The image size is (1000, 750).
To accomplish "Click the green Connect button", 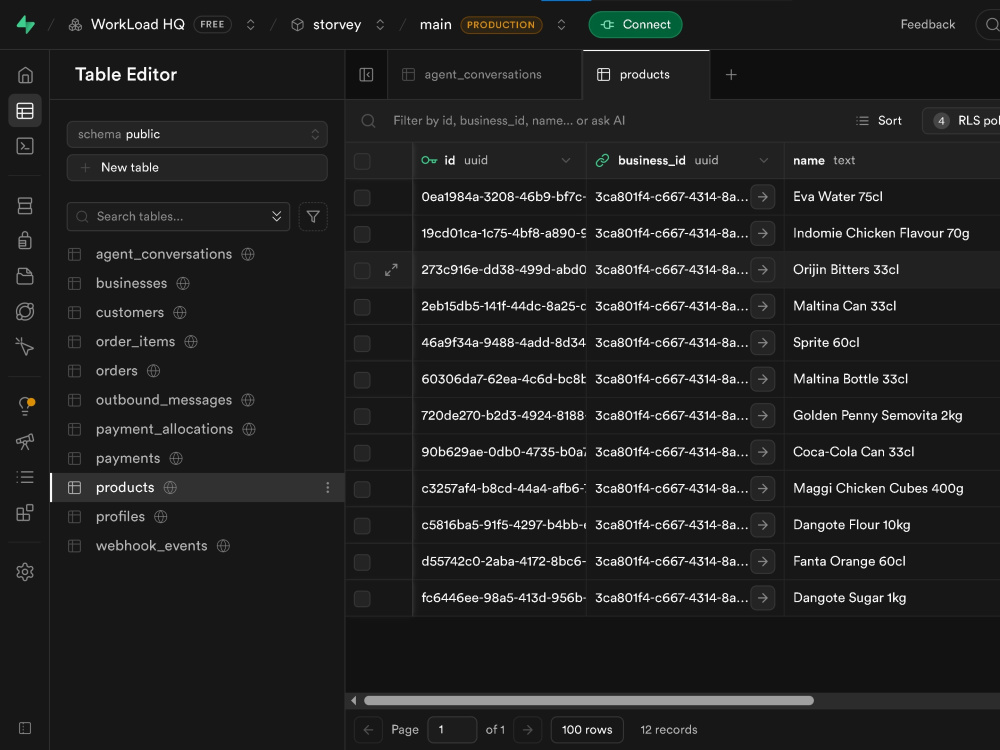I will pyautogui.click(x=635, y=25).
